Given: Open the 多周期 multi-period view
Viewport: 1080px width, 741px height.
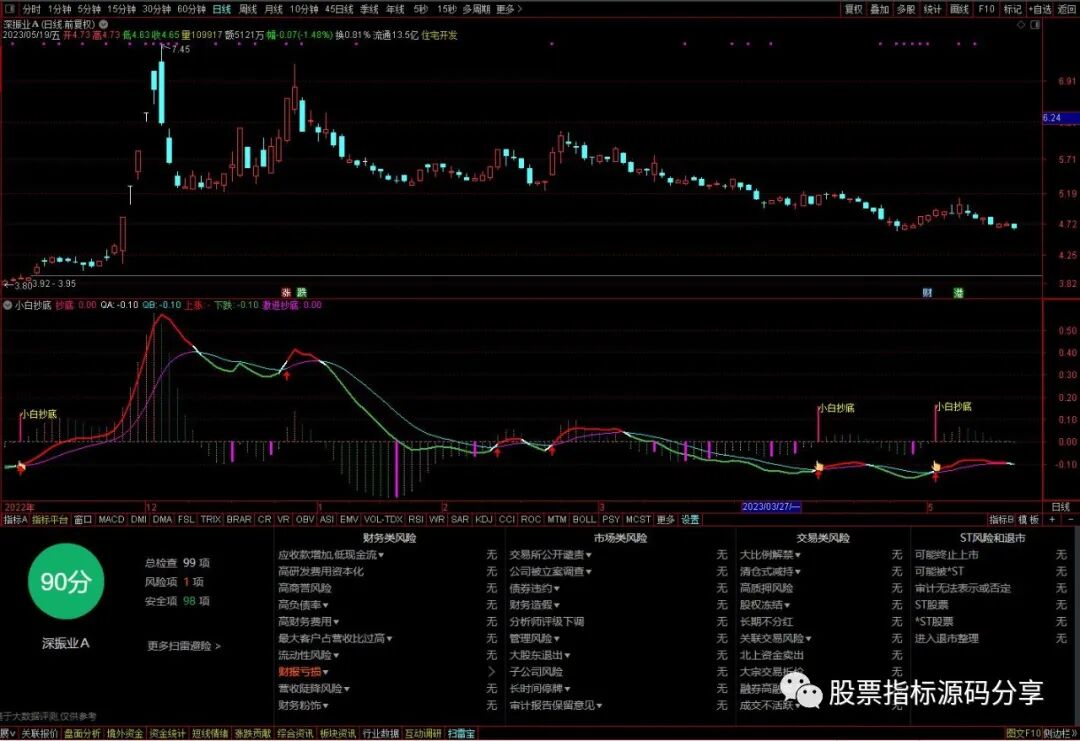Looking at the screenshot, I should [x=476, y=9].
